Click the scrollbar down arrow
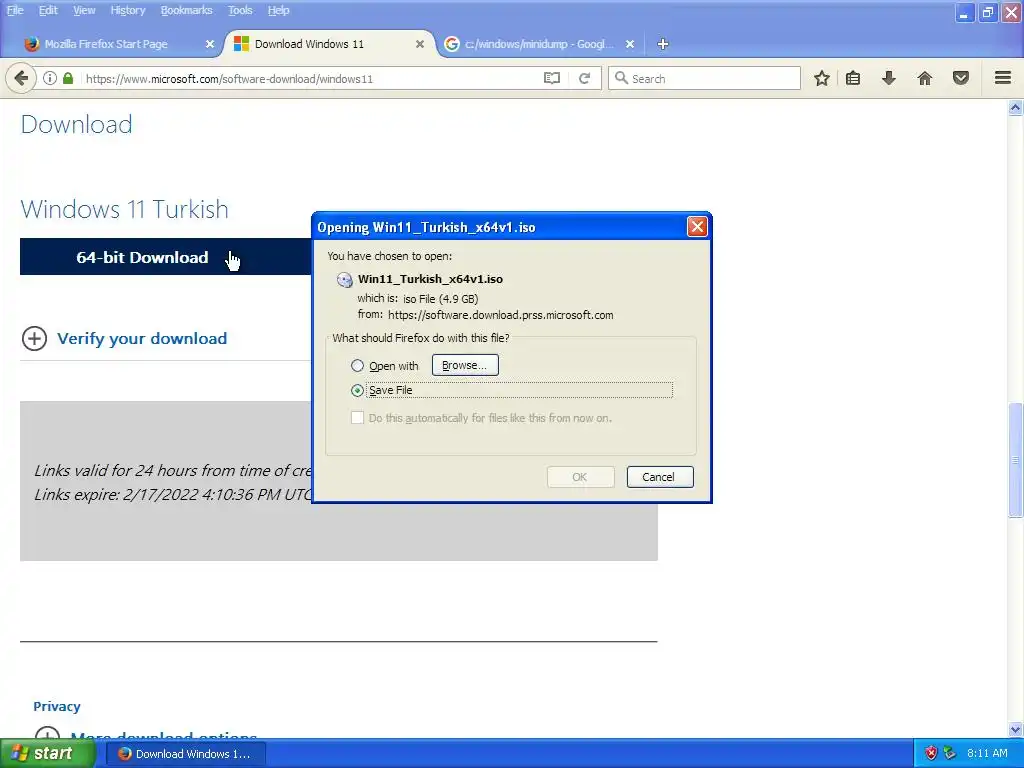 tap(1016, 729)
